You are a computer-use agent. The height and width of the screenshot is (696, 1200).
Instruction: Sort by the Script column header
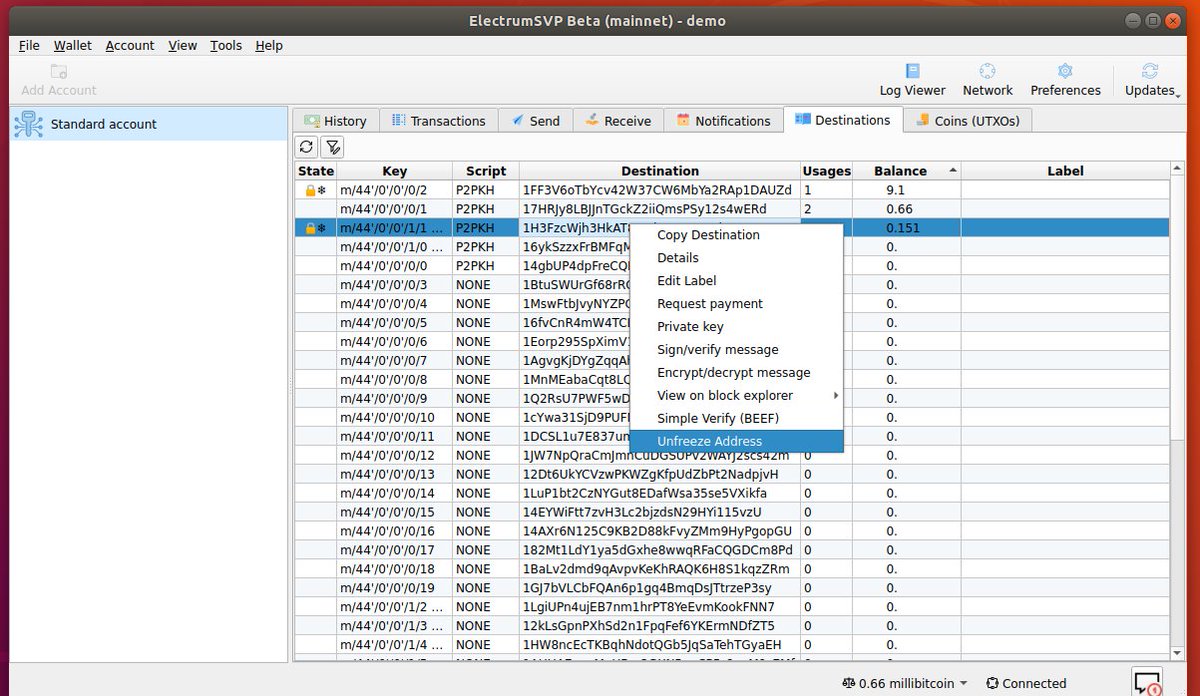(486, 171)
